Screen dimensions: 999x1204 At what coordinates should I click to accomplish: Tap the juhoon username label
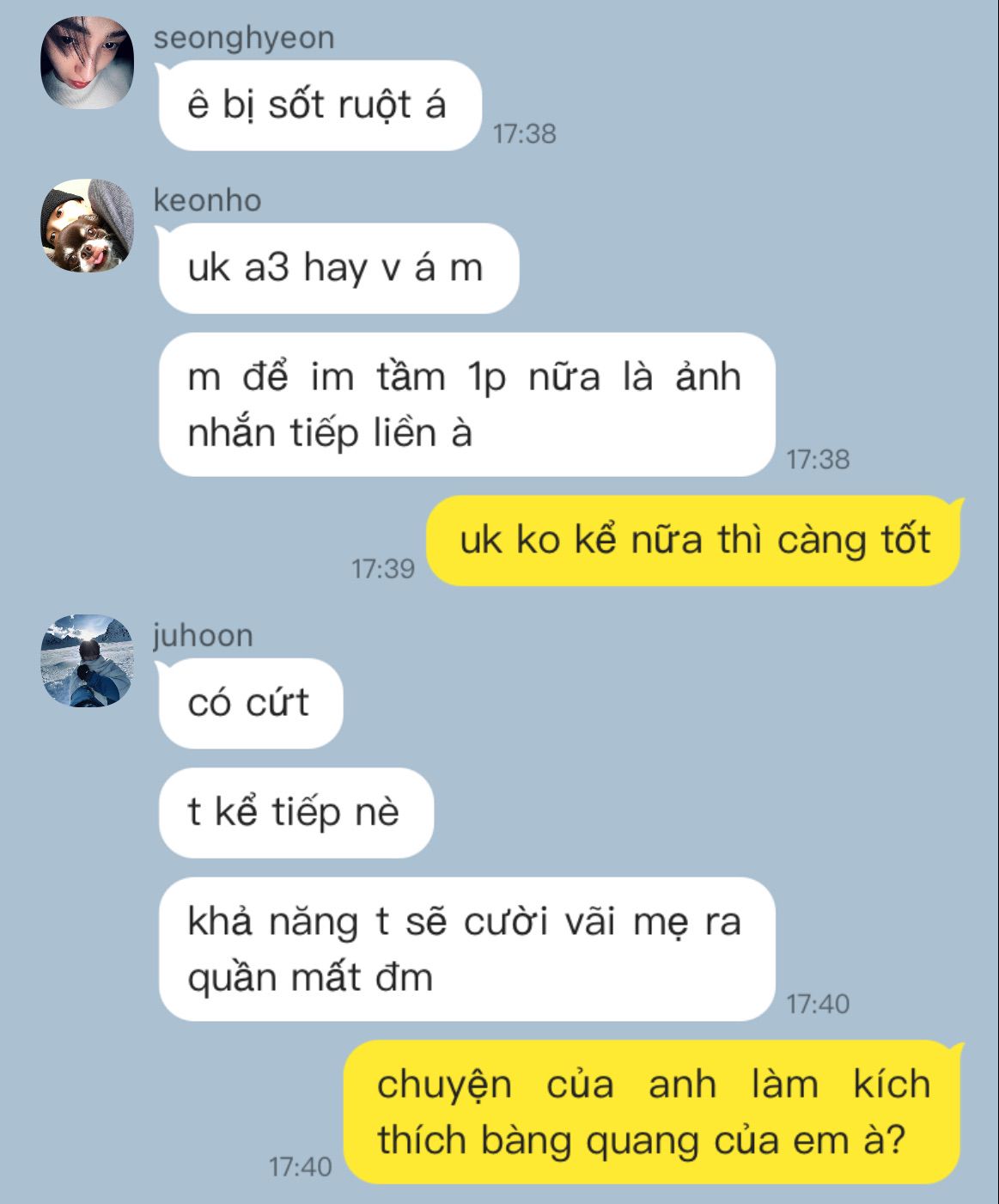click(x=204, y=636)
